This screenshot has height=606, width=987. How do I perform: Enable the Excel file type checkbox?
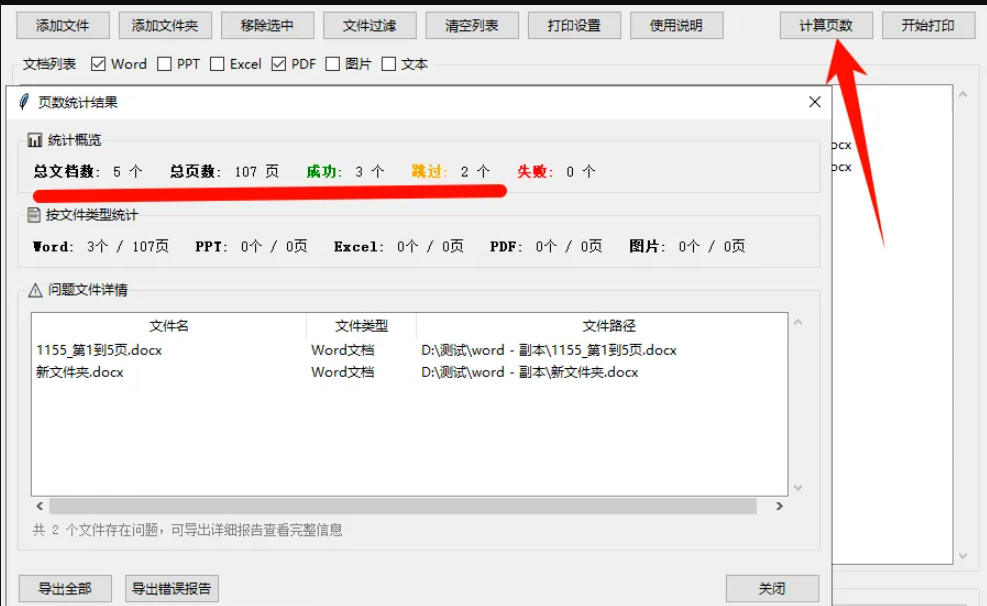[217, 64]
